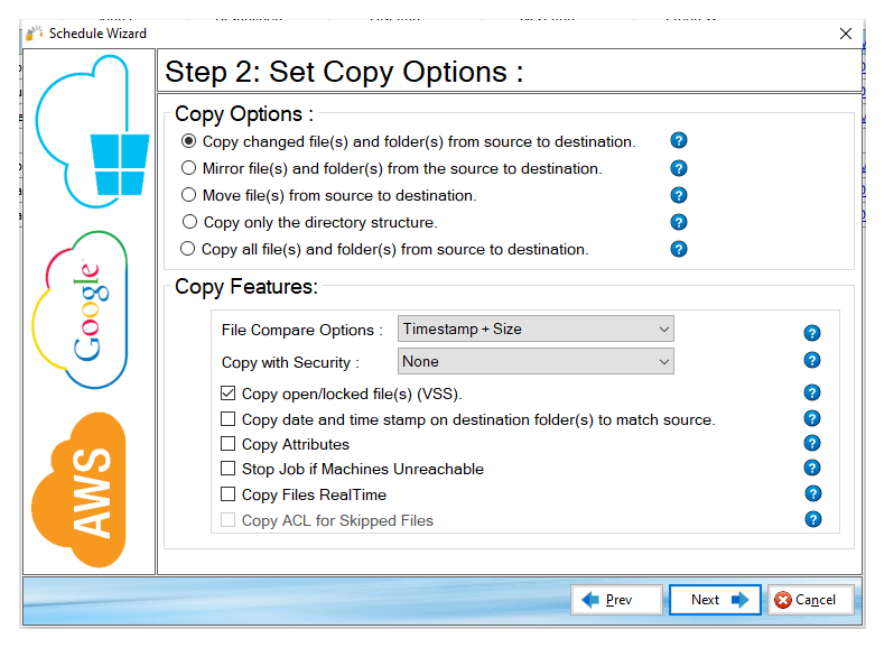Open help for Copy all files option
The width and height of the screenshot is (885, 648).
click(x=678, y=249)
